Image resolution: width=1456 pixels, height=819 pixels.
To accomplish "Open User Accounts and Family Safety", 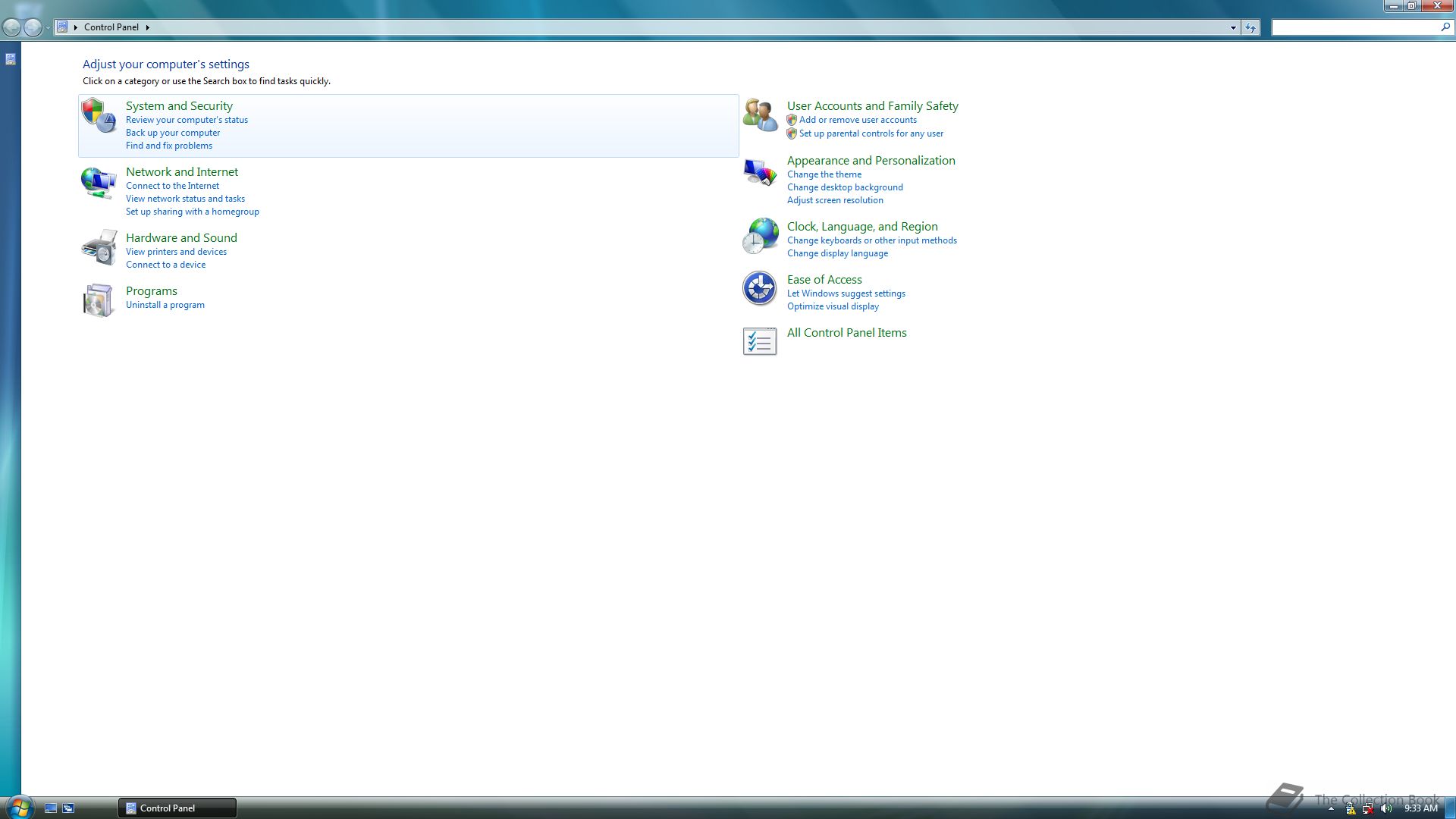I will point(873,106).
